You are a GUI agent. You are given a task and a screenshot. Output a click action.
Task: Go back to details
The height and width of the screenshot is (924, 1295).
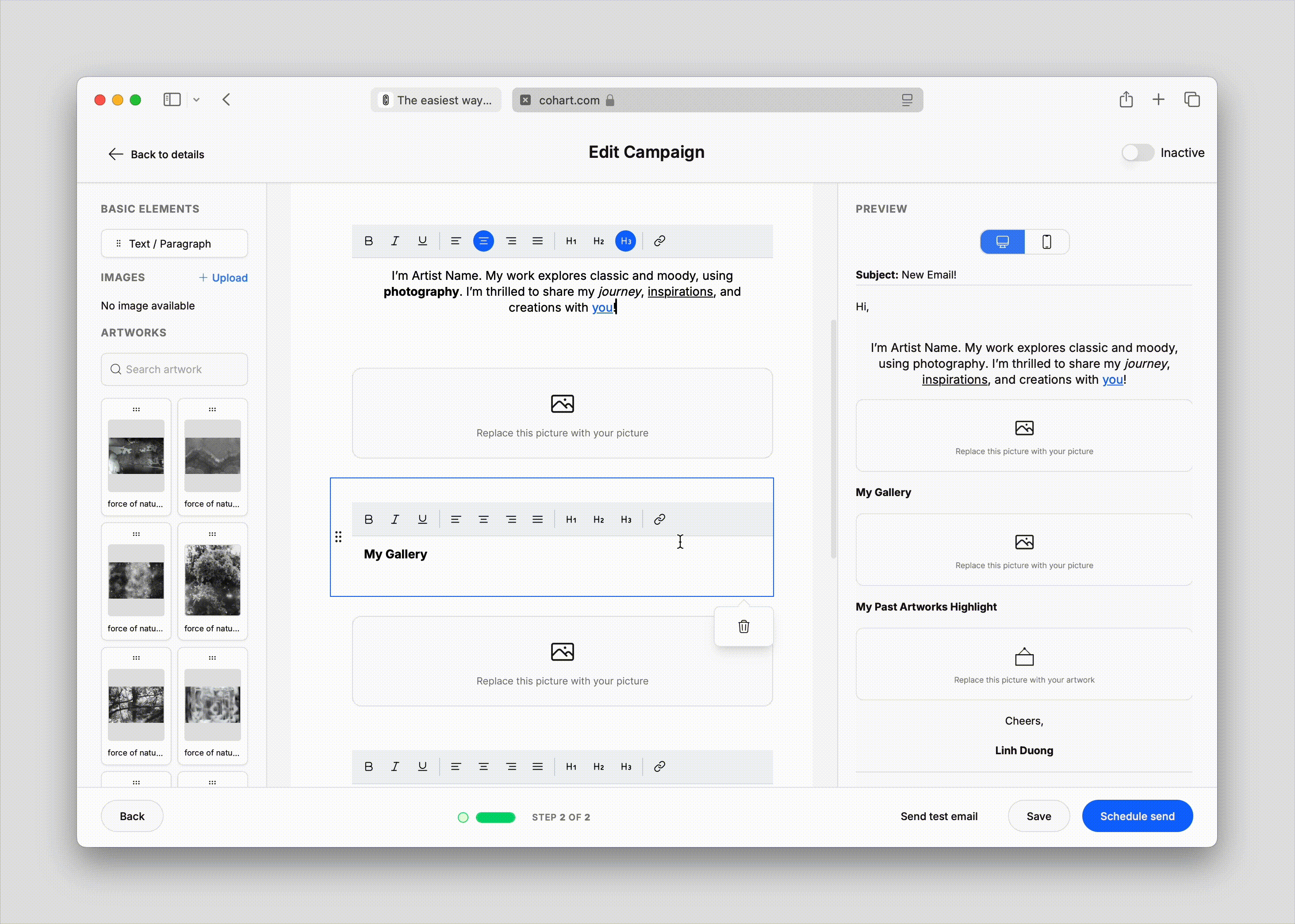(156, 154)
